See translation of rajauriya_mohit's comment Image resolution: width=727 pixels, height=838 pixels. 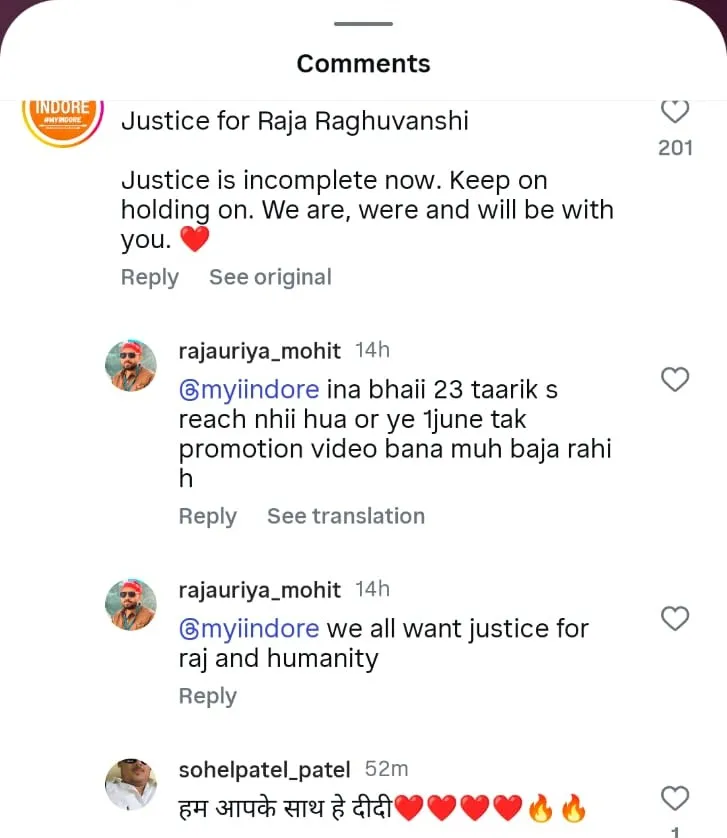(x=345, y=516)
